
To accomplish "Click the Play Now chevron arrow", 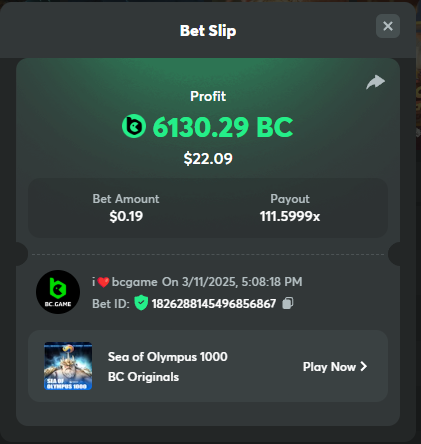I will (364, 367).
